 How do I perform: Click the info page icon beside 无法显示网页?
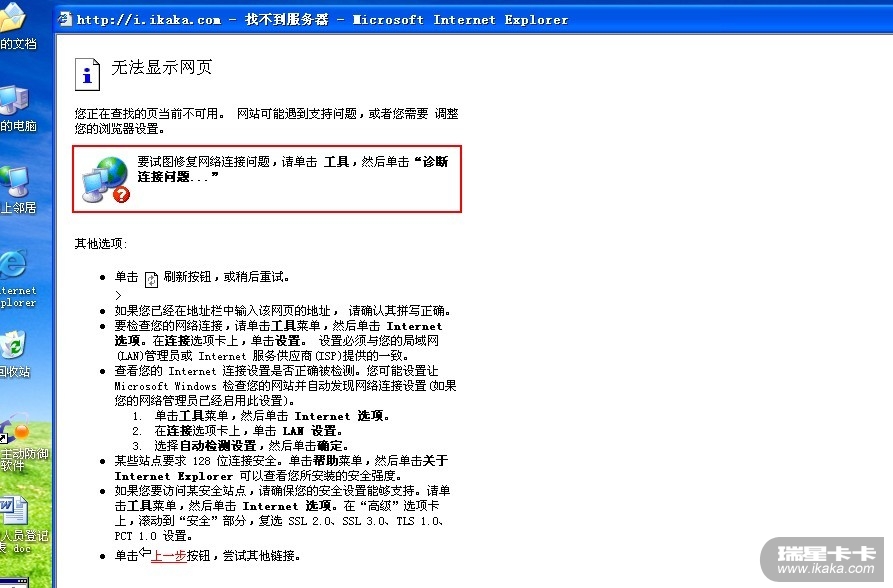(87, 74)
